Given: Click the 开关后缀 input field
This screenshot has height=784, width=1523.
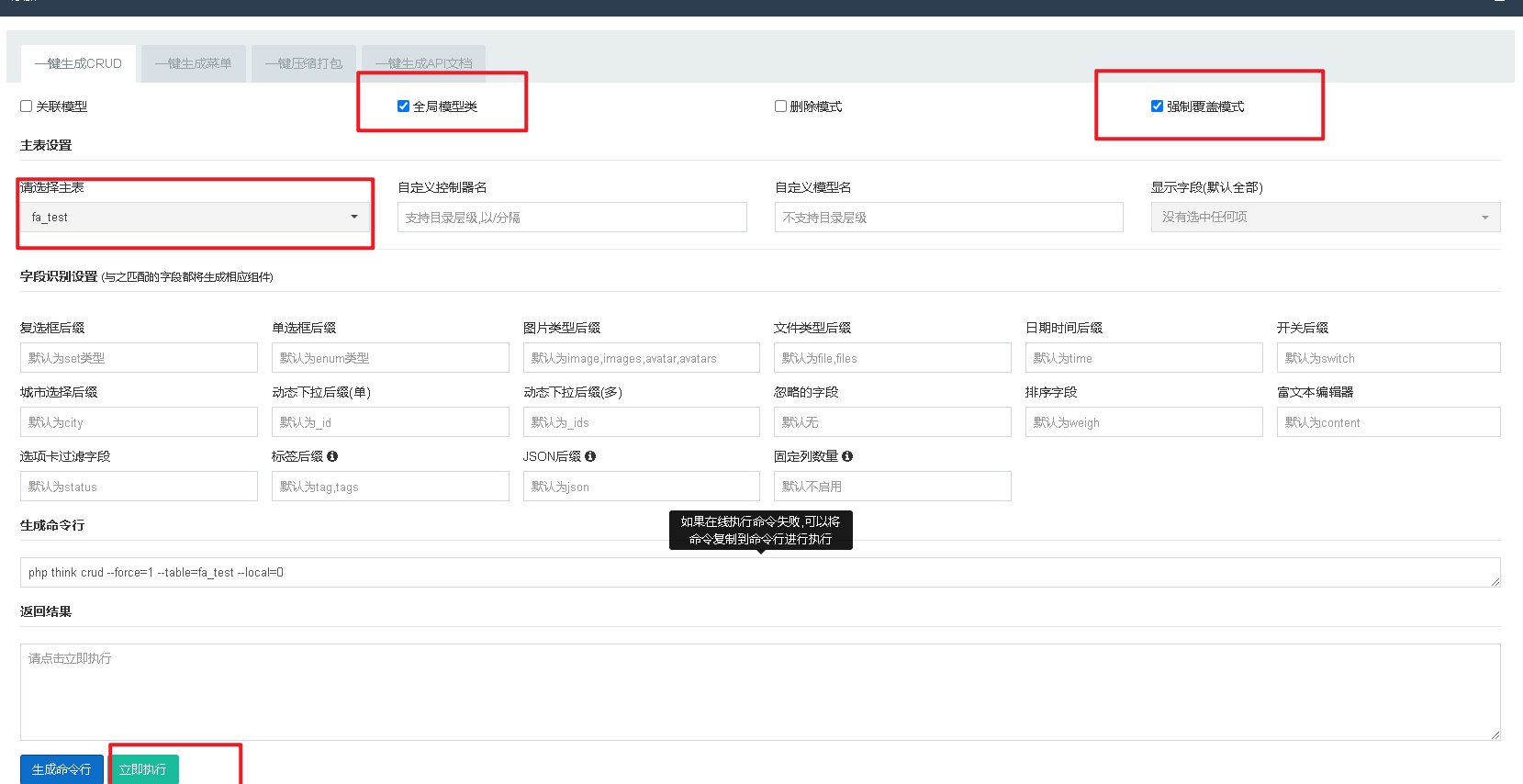Looking at the screenshot, I should click(1389, 358).
